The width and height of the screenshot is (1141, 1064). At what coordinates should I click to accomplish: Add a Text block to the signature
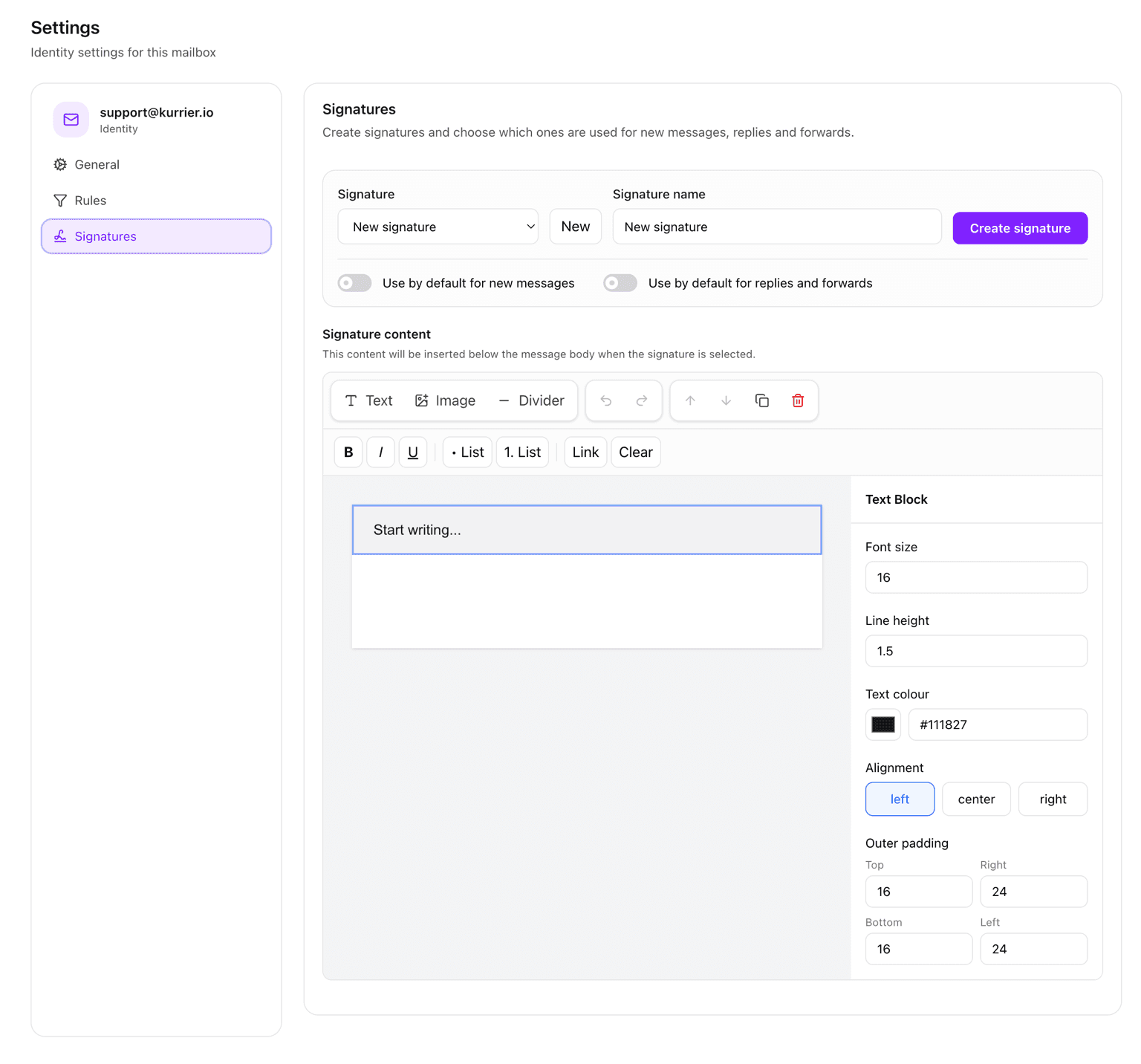[369, 400]
